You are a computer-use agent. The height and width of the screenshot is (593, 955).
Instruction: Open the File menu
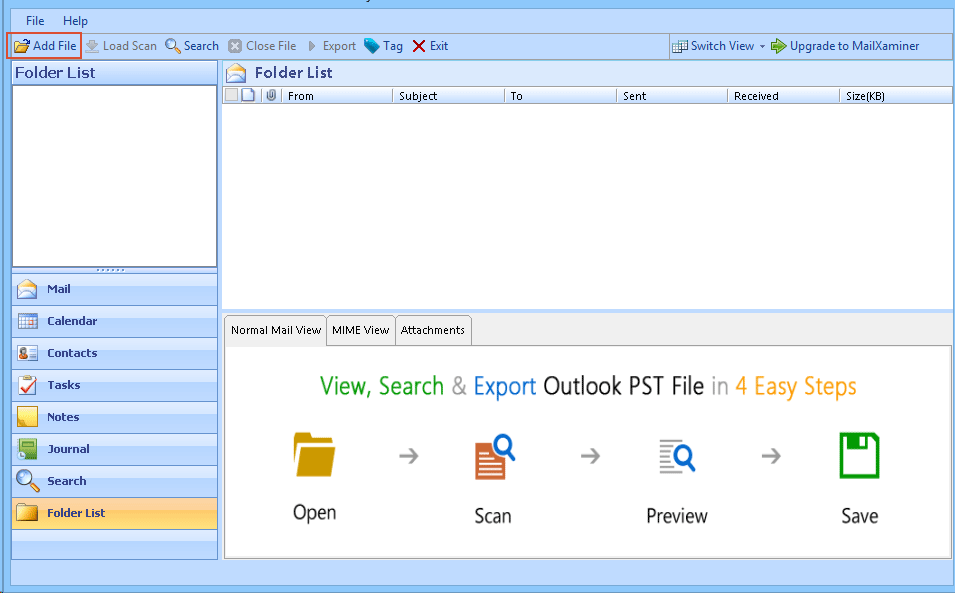tap(35, 21)
